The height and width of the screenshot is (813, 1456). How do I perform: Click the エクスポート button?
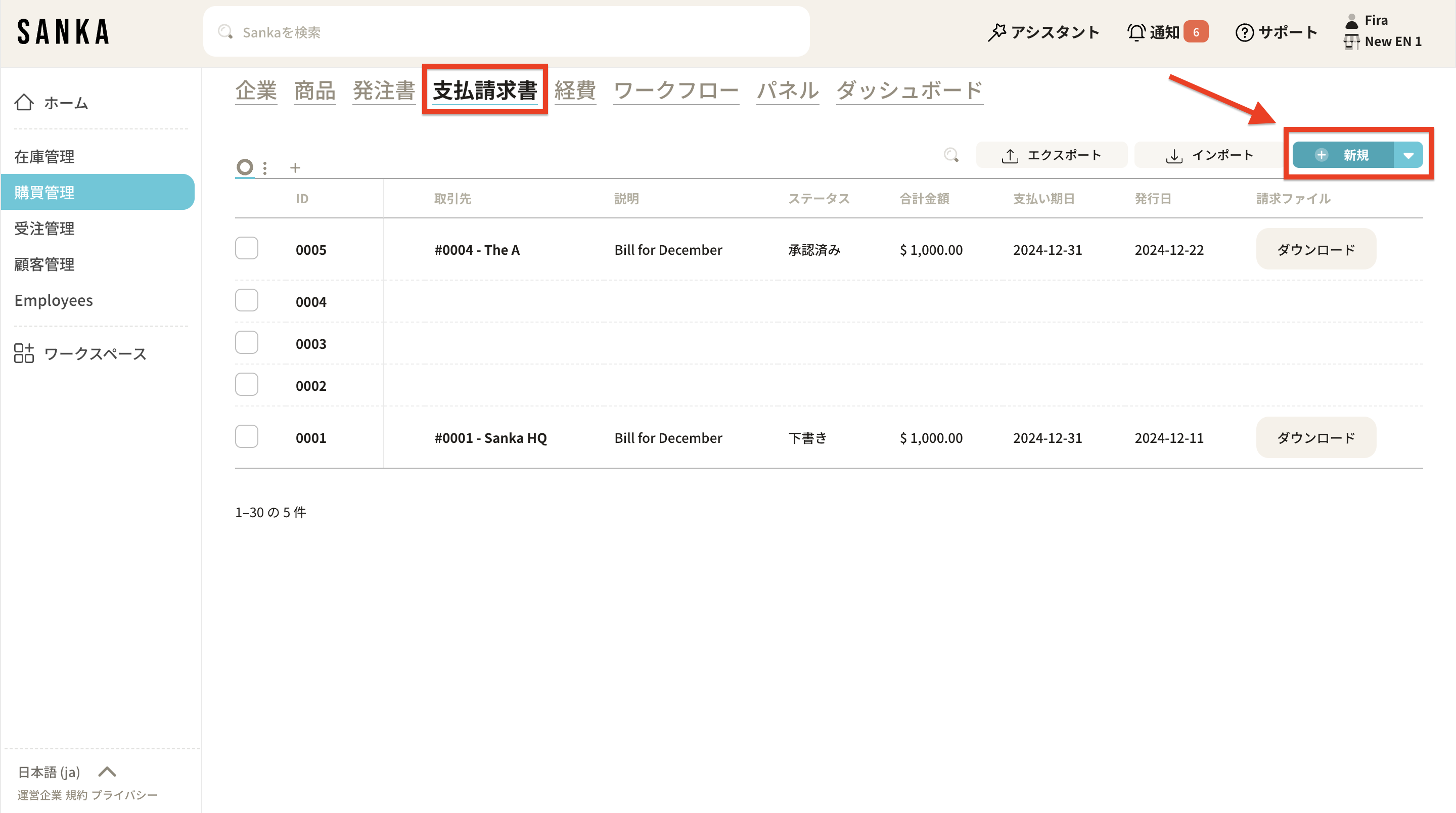point(1052,155)
